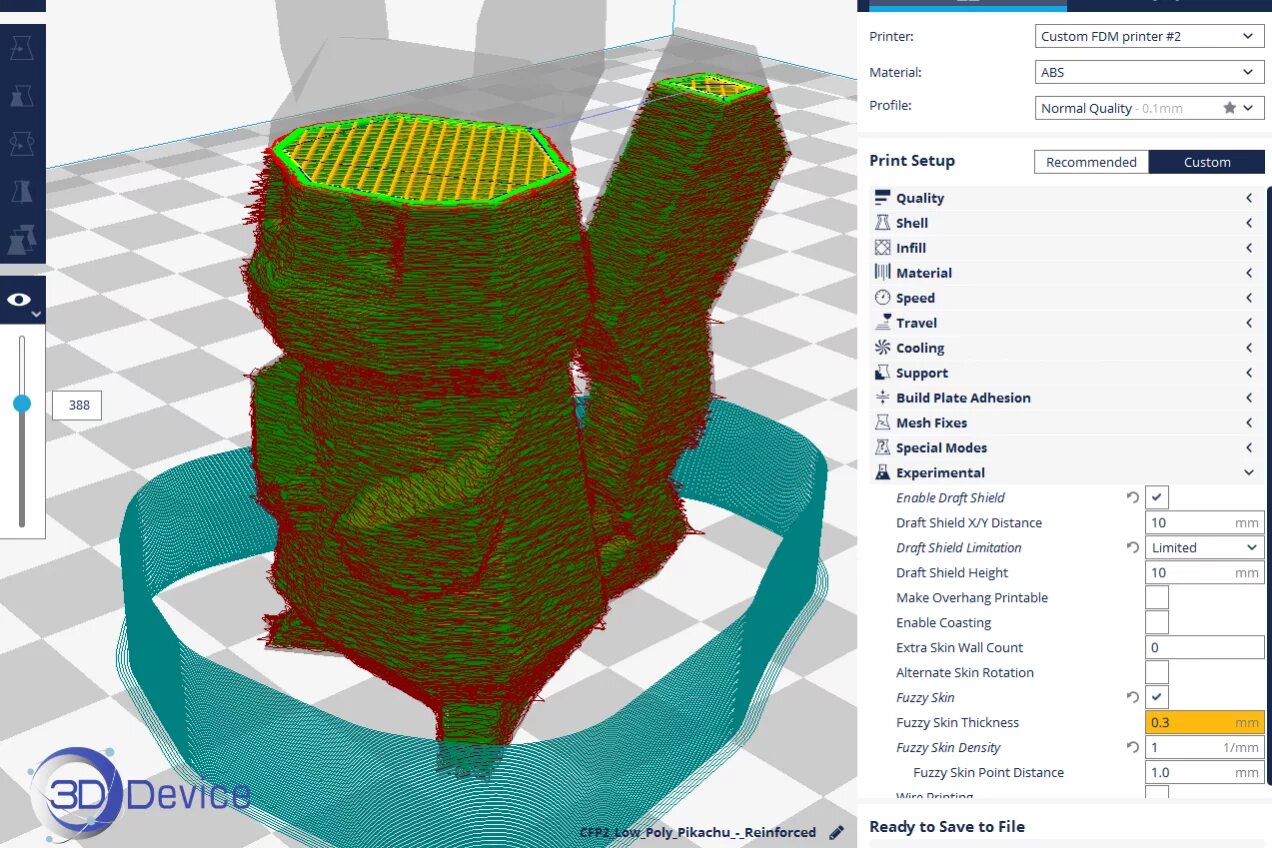Click the Draft Shield X/Y Distance field
This screenshot has width=1272, height=848.
(1205, 522)
